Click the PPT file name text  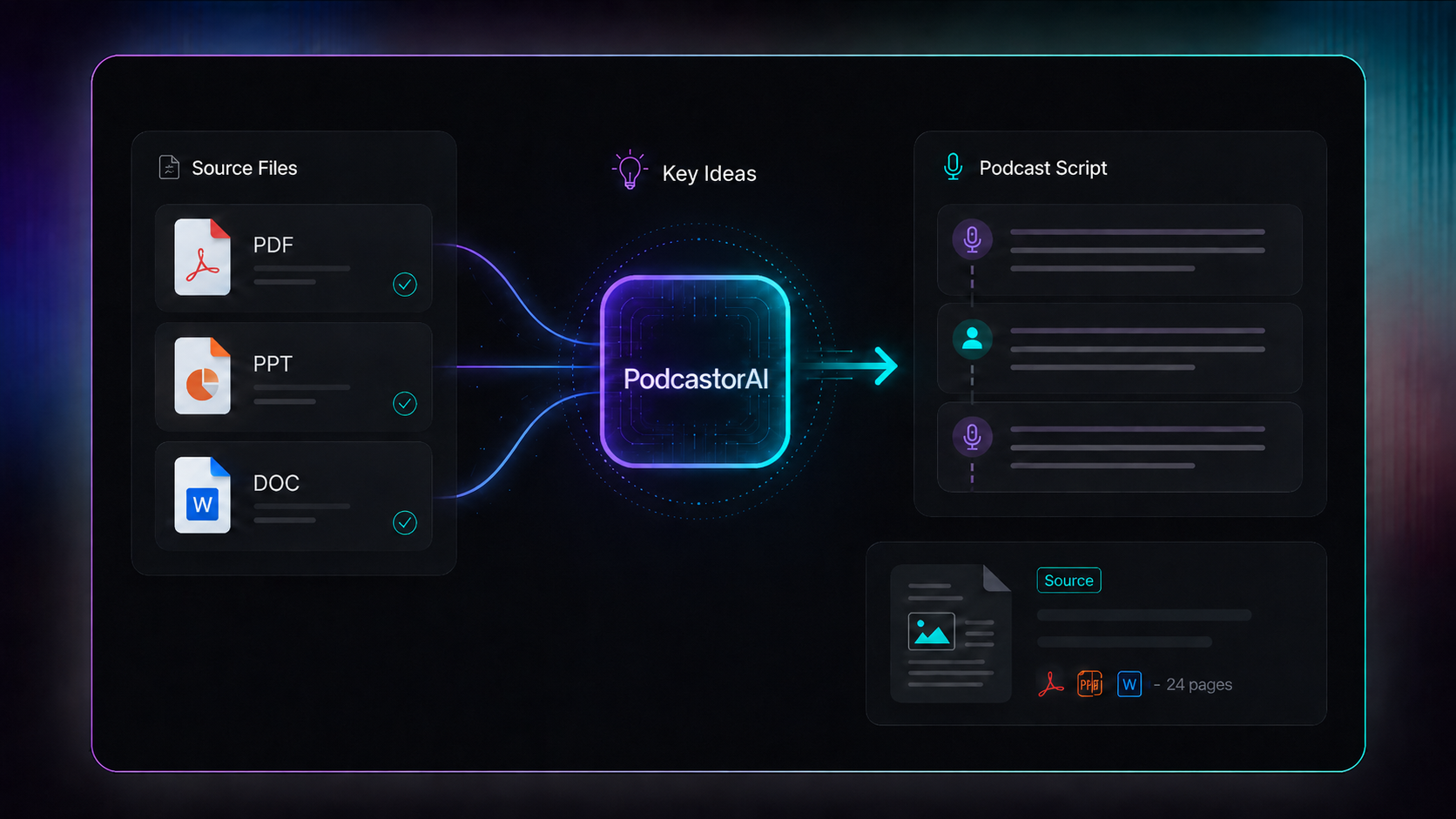[273, 364]
